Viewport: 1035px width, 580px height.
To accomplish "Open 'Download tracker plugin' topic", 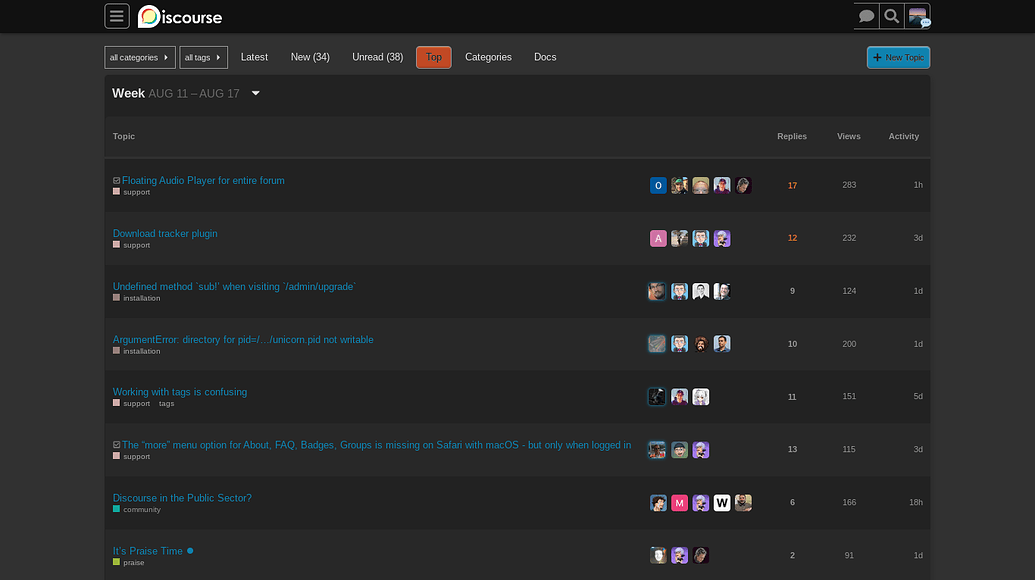I will click(x=165, y=234).
